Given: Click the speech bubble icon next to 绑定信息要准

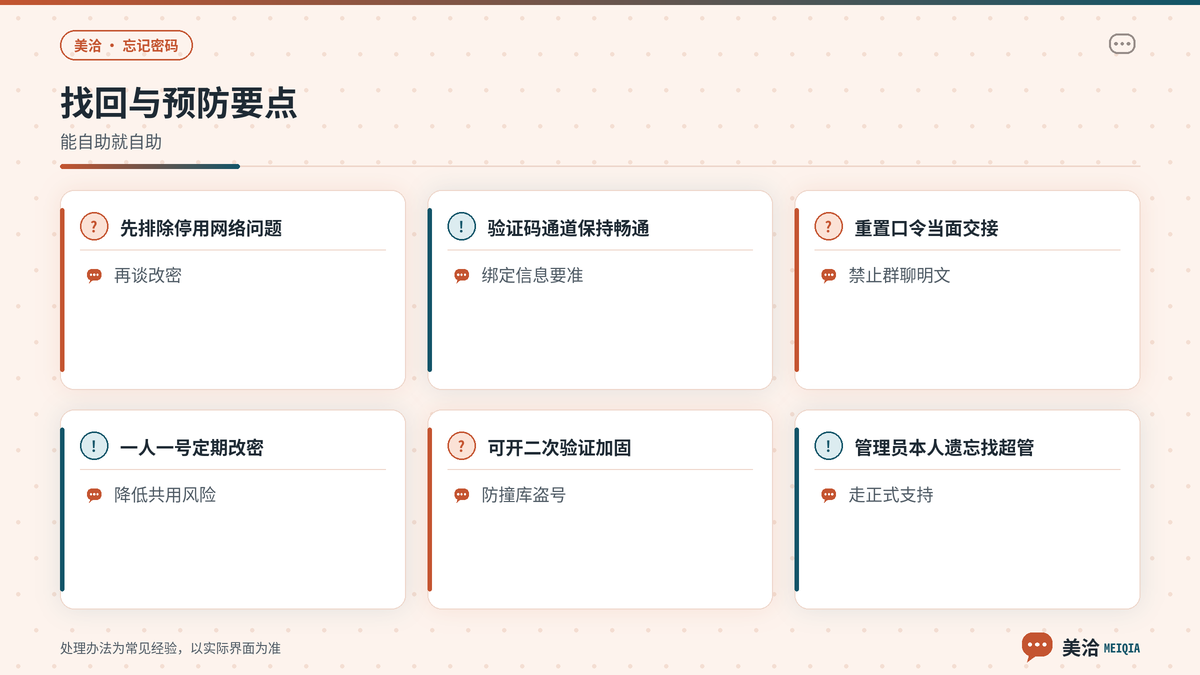Looking at the screenshot, I should pos(461,276).
